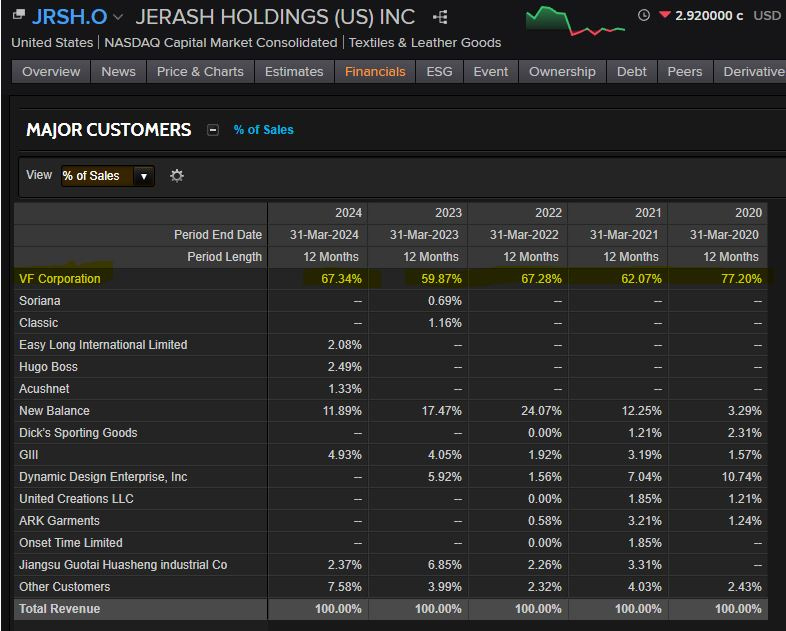Open the Derivatives tab
786x631 pixels.
click(x=750, y=72)
